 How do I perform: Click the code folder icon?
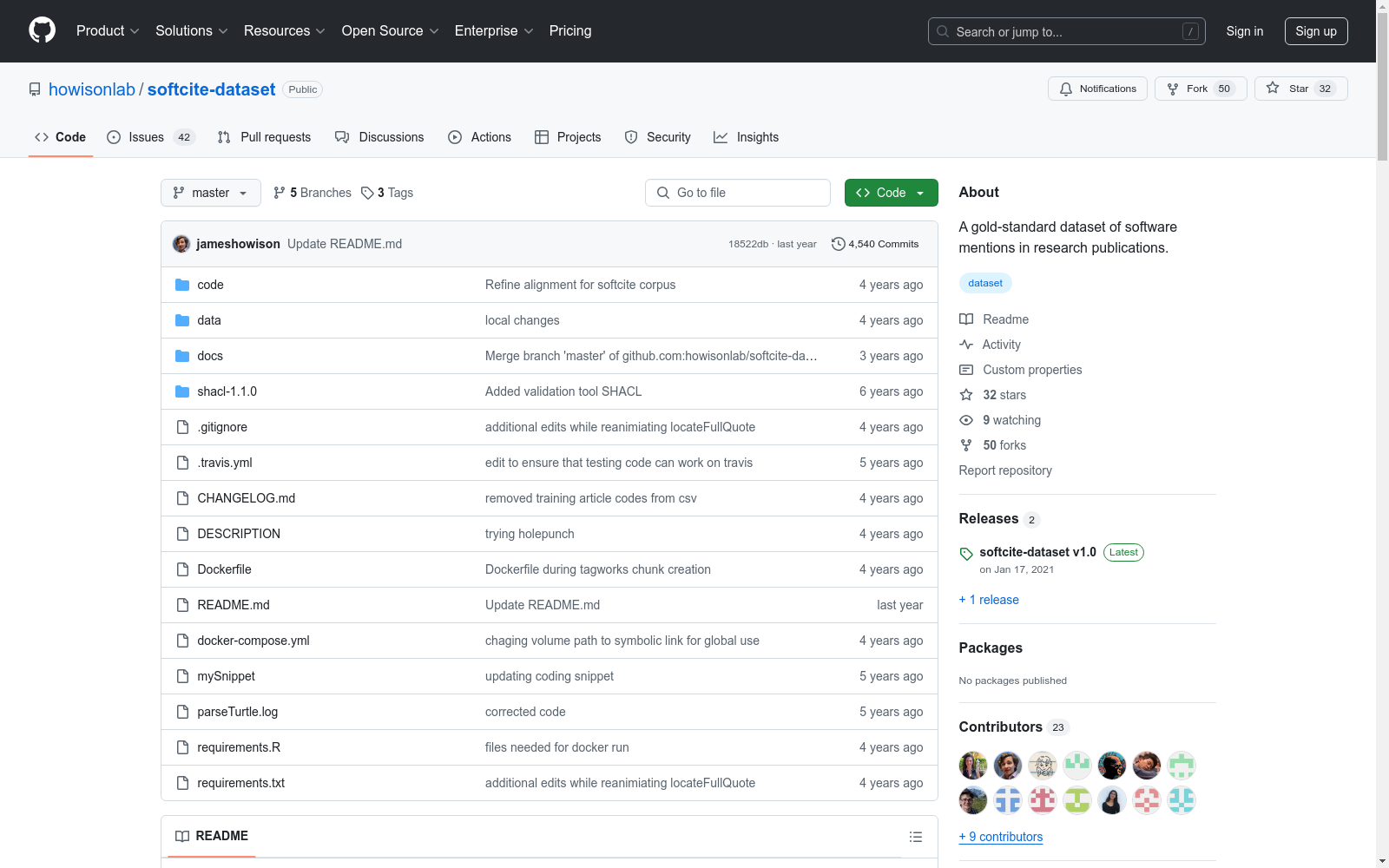182,285
